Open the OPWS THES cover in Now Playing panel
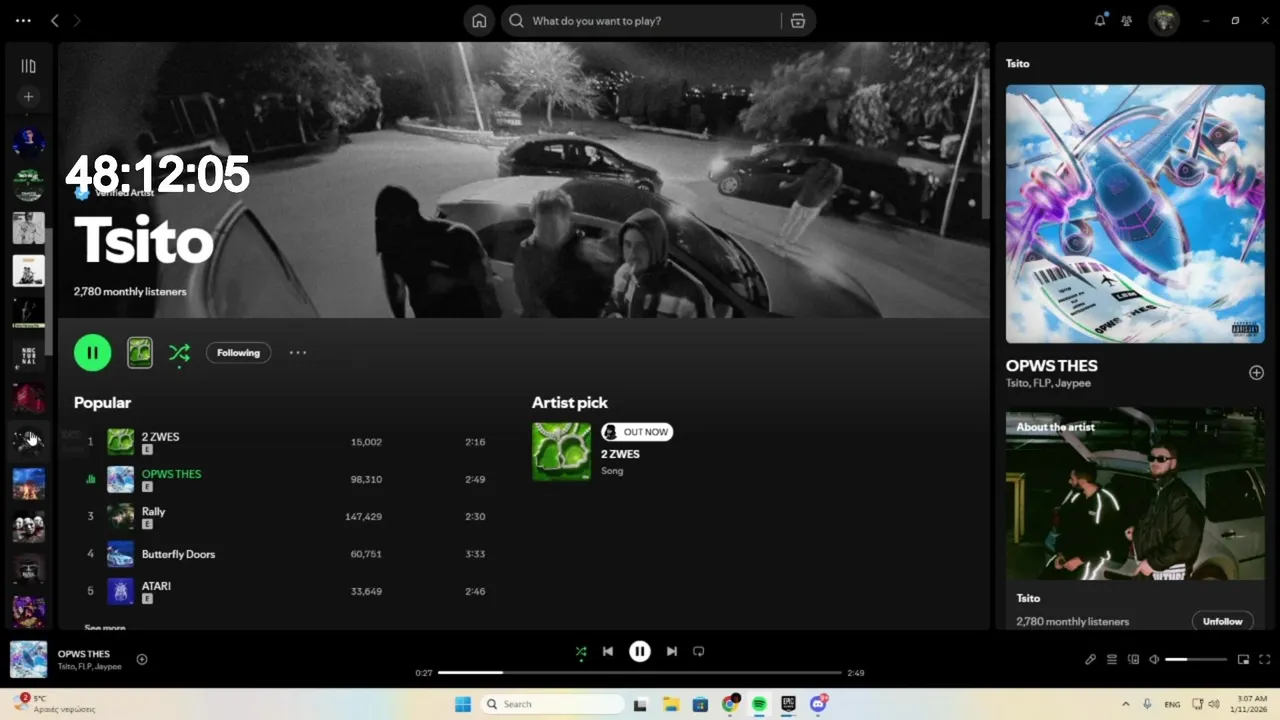The height and width of the screenshot is (720, 1280). [1135, 214]
